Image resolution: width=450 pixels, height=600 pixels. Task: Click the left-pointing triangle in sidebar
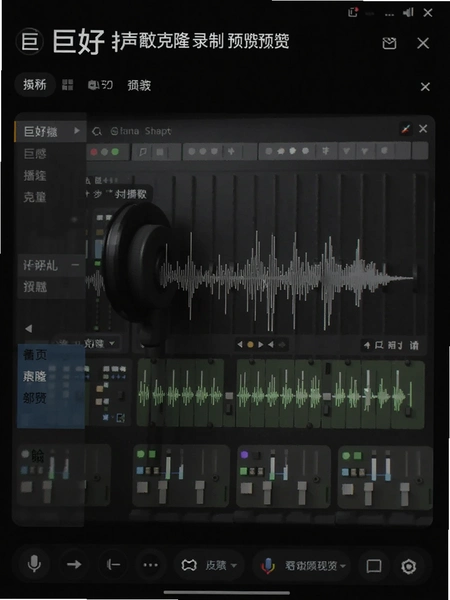(x=29, y=328)
